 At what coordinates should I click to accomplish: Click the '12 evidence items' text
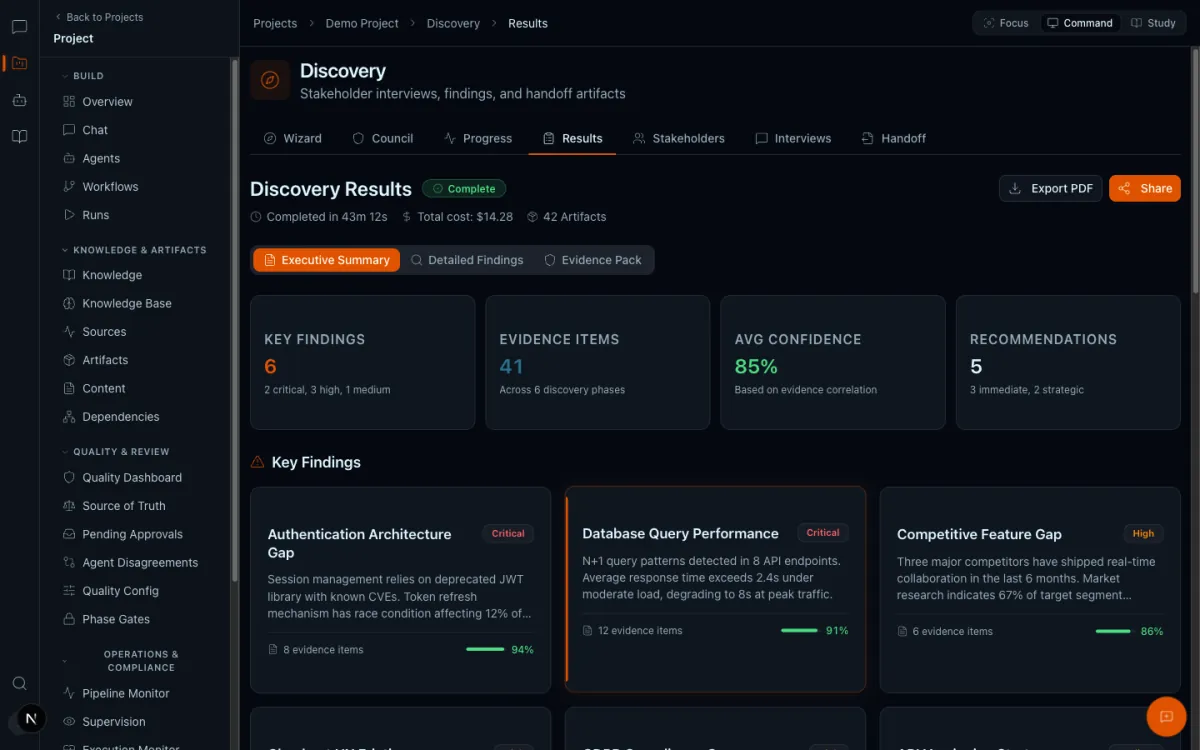point(640,631)
